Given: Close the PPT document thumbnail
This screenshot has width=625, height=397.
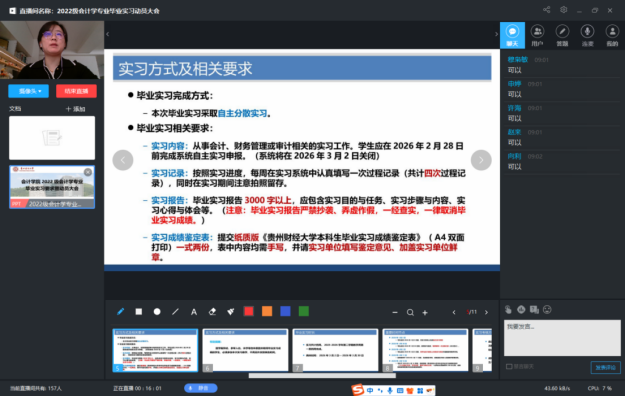Looking at the screenshot, I should coord(88,172).
